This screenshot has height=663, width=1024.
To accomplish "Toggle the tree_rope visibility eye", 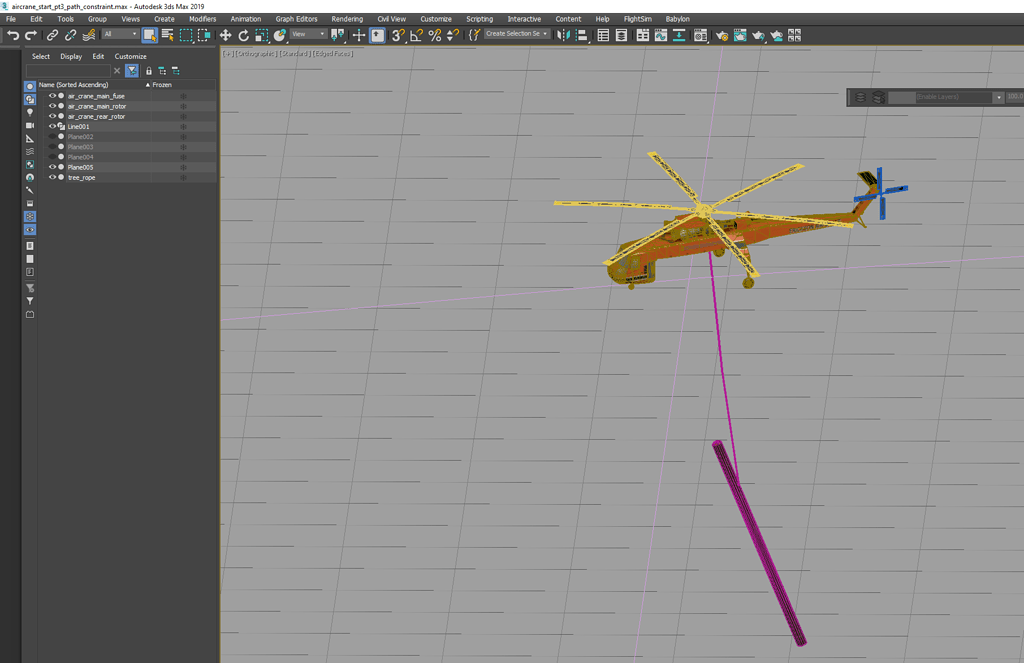I will click(51, 178).
